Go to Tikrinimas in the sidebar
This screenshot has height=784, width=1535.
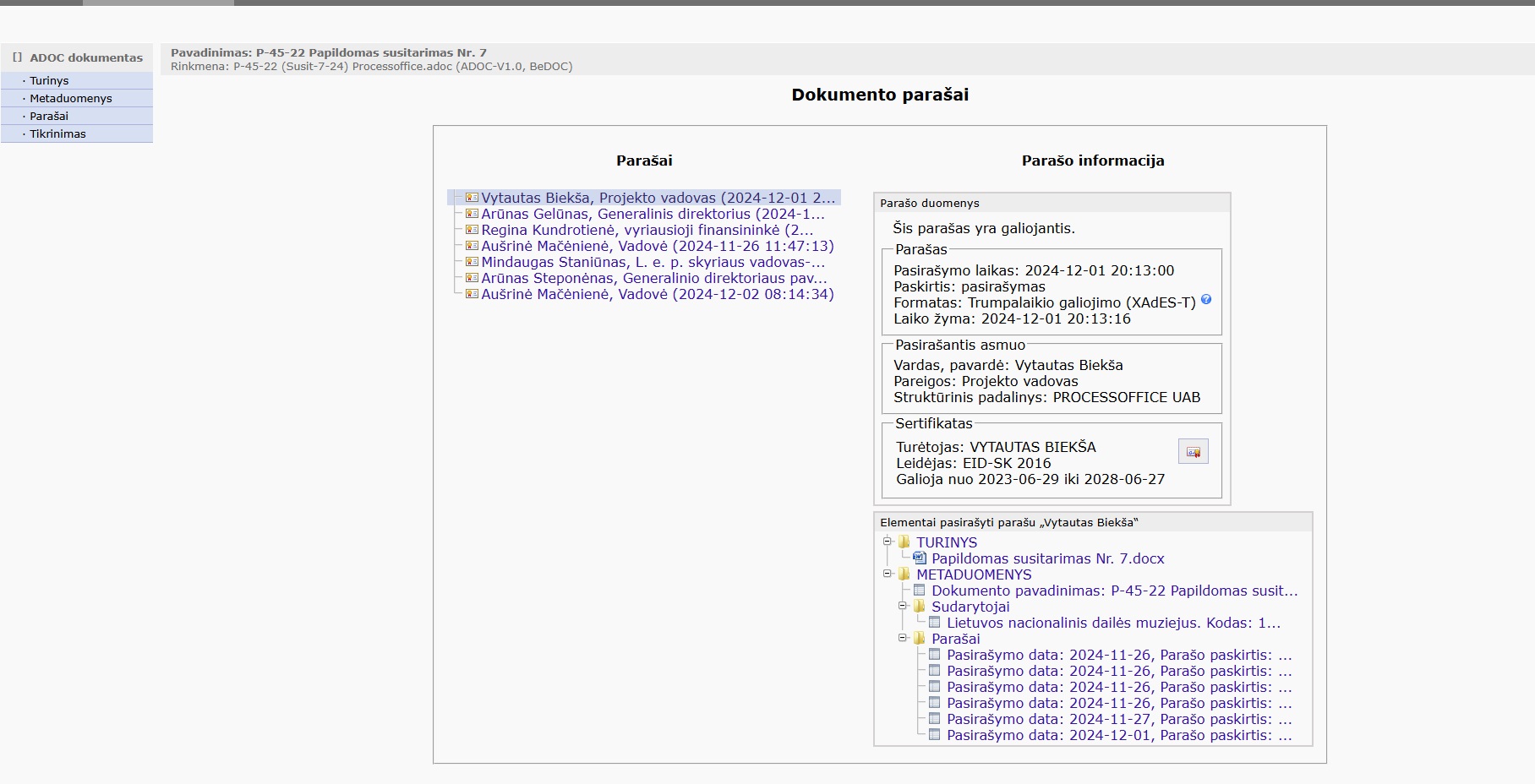57,134
